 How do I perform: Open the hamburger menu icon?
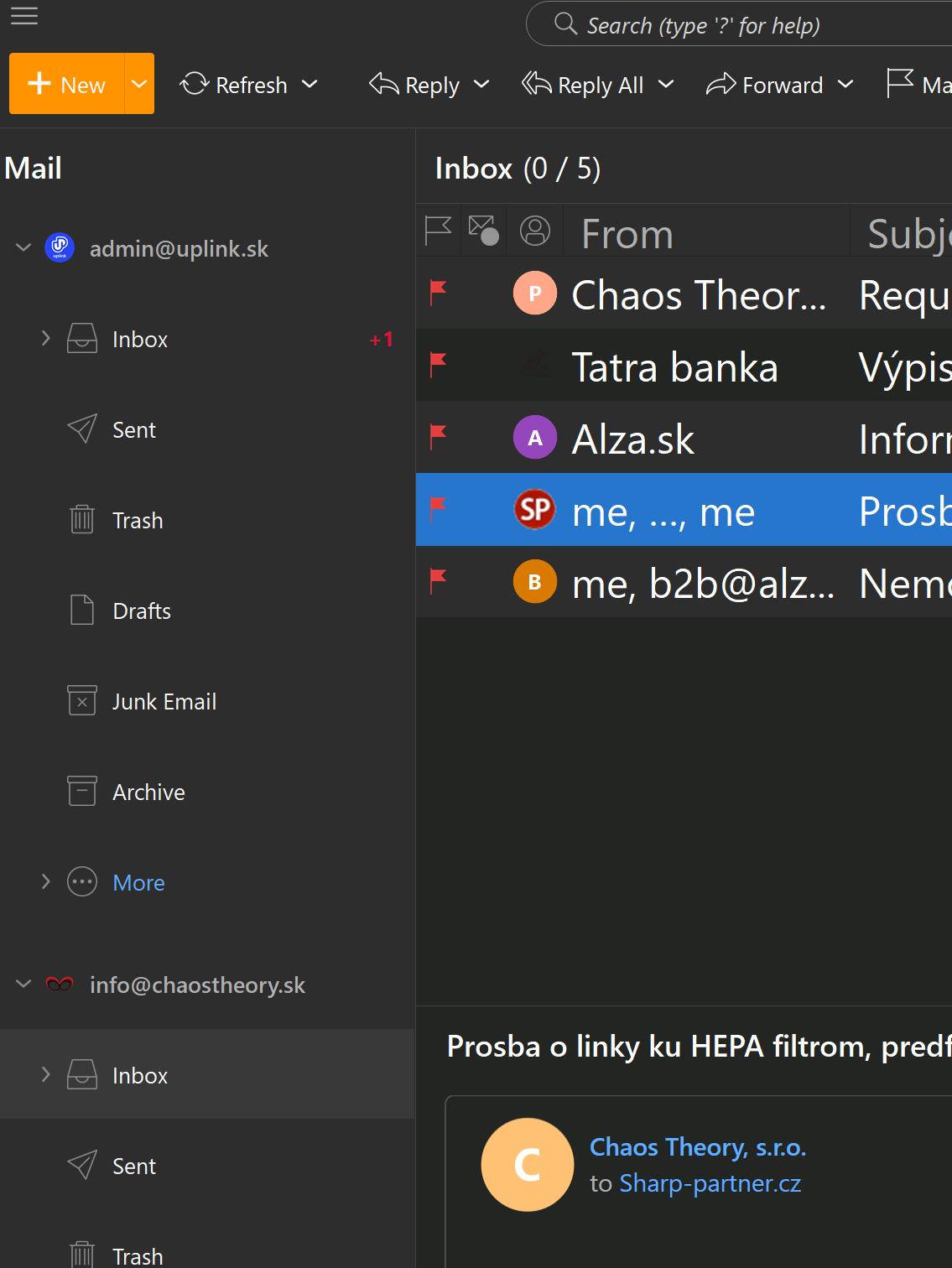click(x=24, y=16)
